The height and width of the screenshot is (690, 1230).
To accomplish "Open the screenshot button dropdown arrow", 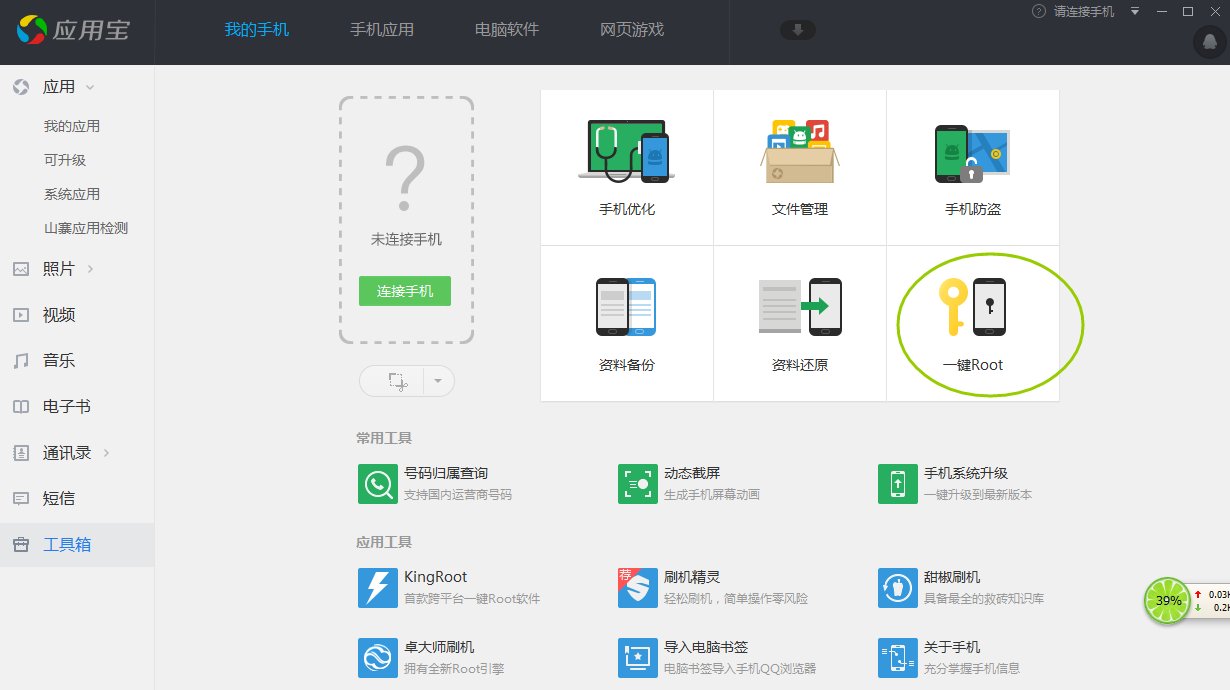I will (437, 381).
